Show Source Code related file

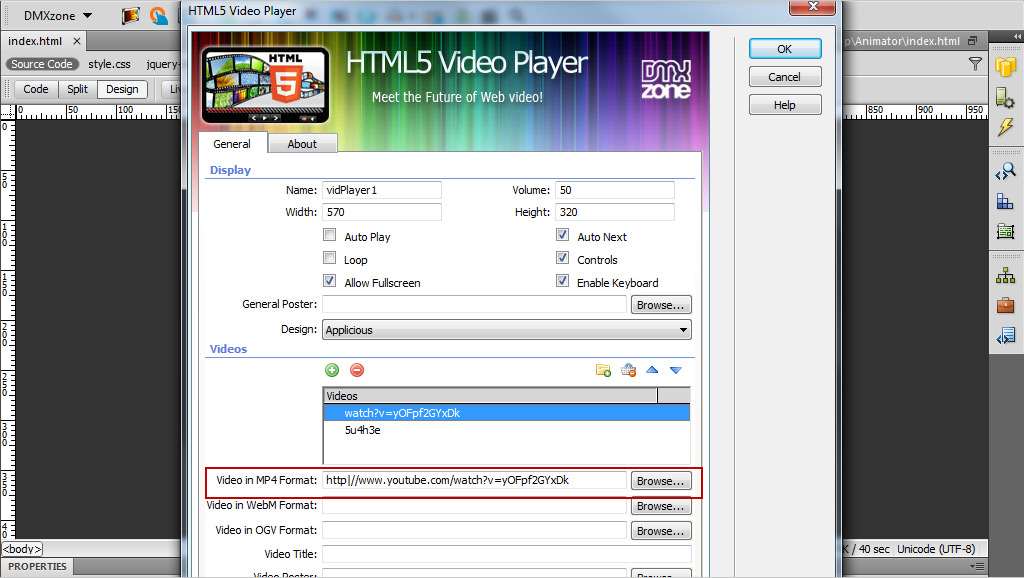click(x=42, y=64)
